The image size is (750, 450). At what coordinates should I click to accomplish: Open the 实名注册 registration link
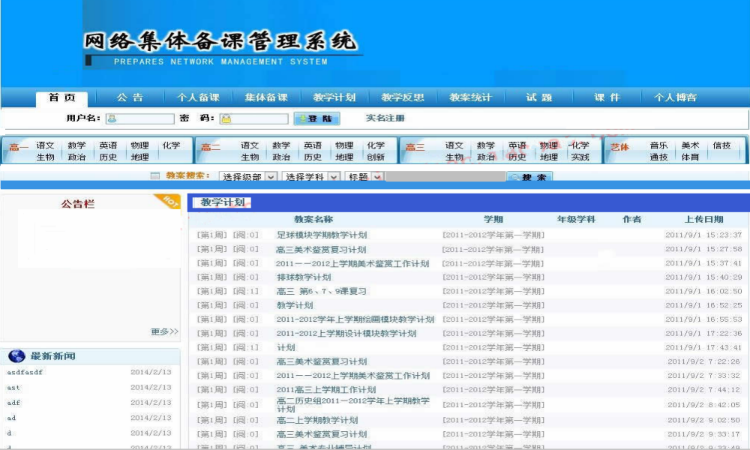point(385,118)
